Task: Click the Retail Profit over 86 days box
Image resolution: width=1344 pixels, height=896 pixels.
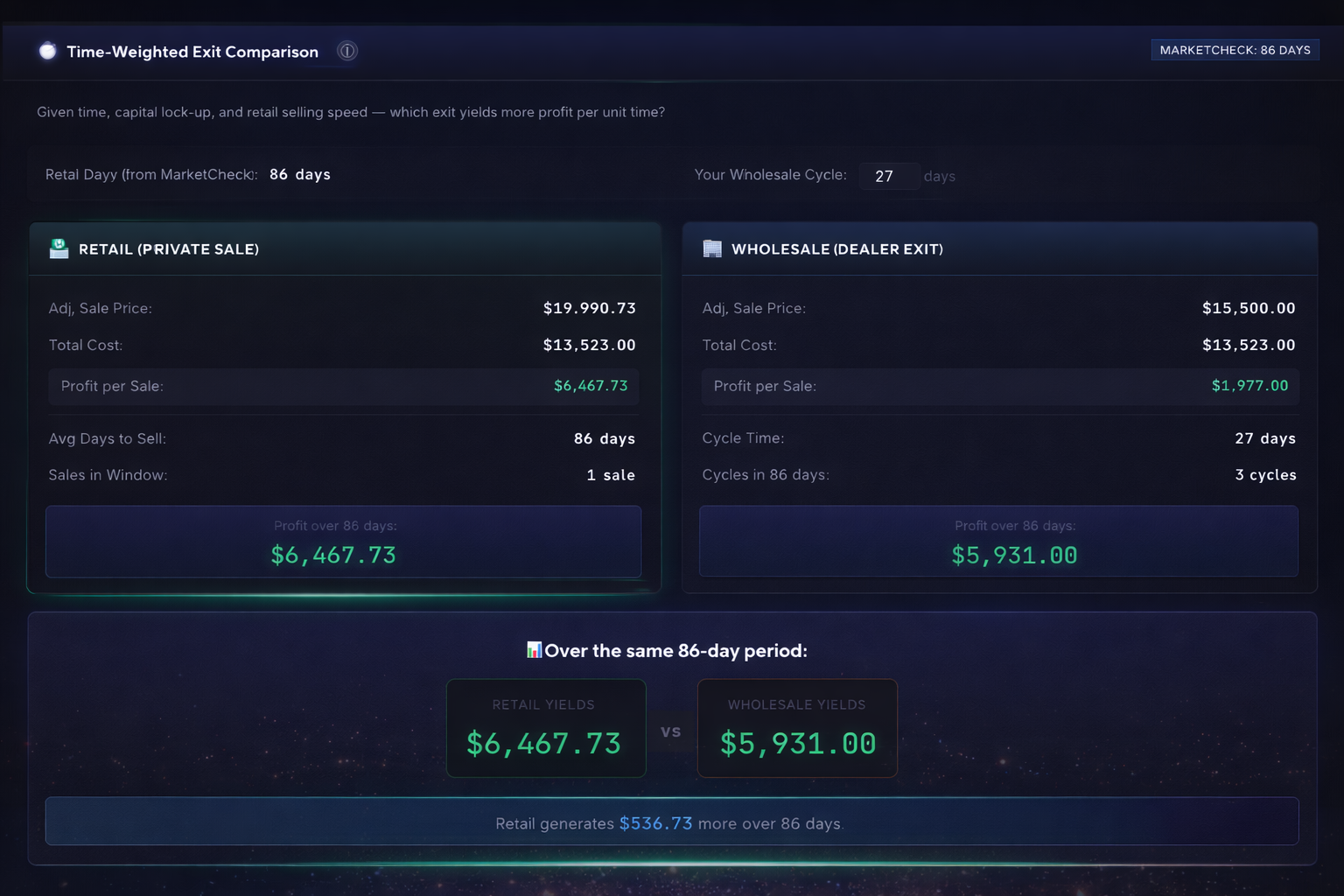Action: point(344,542)
